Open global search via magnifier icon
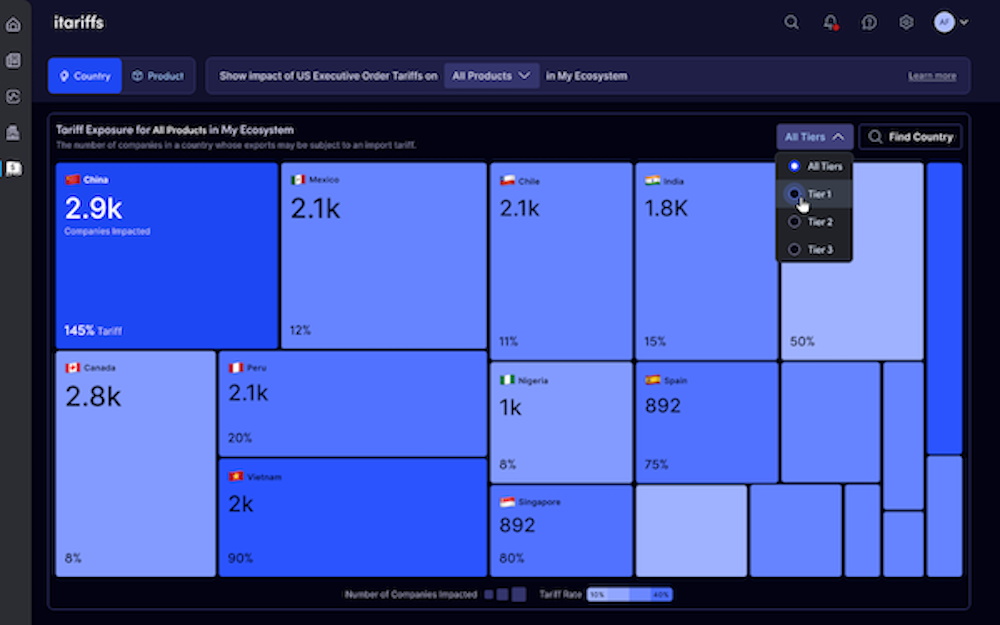Viewport: 1000px width, 625px height. pos(791,22)
